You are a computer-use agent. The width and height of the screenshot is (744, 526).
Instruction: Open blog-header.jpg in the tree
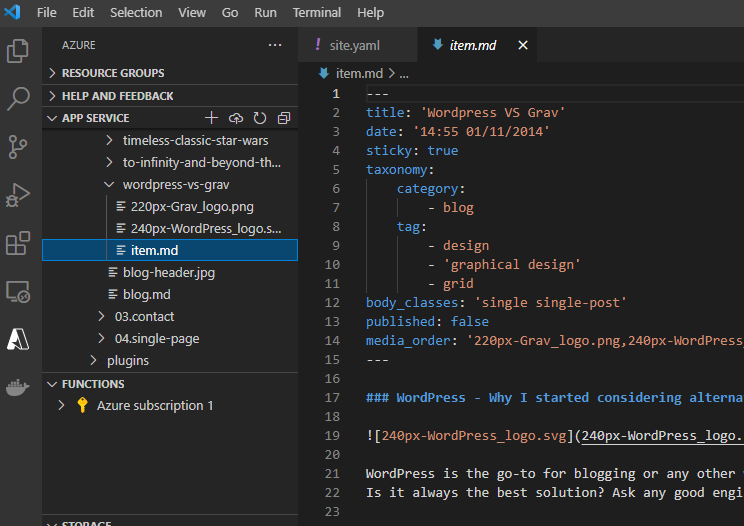click(168, 272)
